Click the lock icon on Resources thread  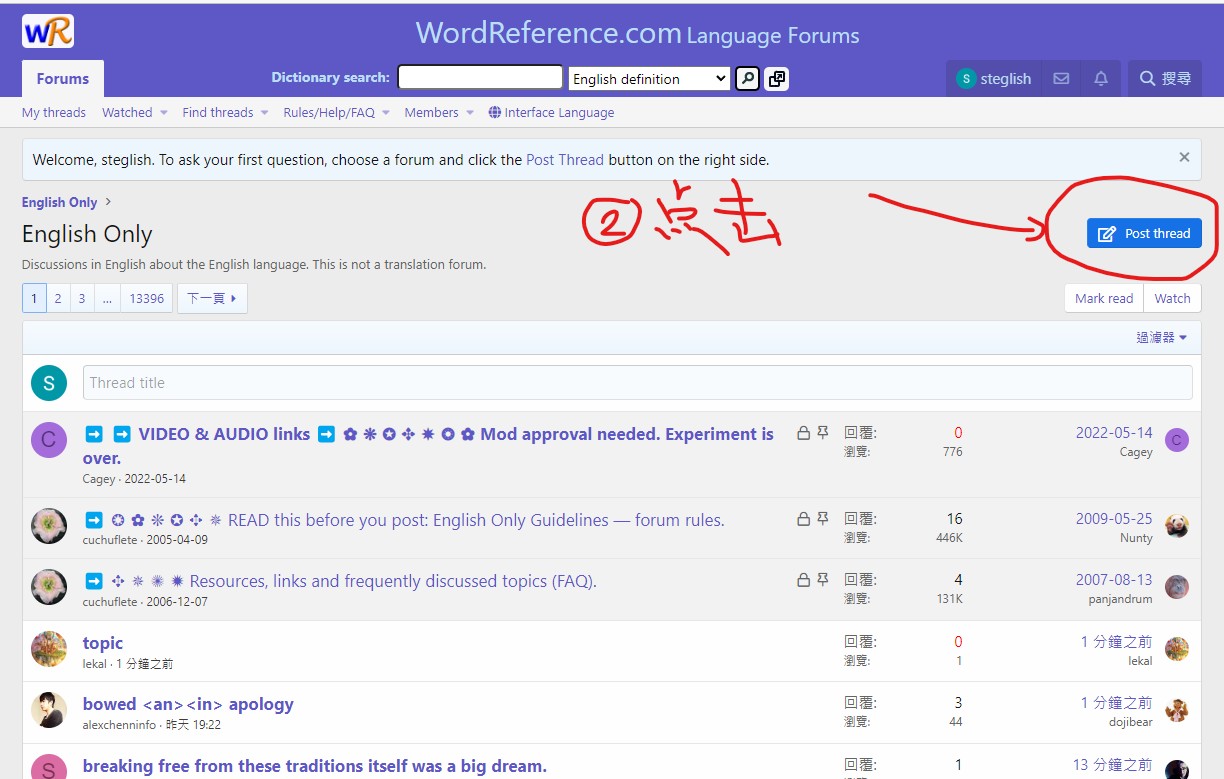point(803,580)
